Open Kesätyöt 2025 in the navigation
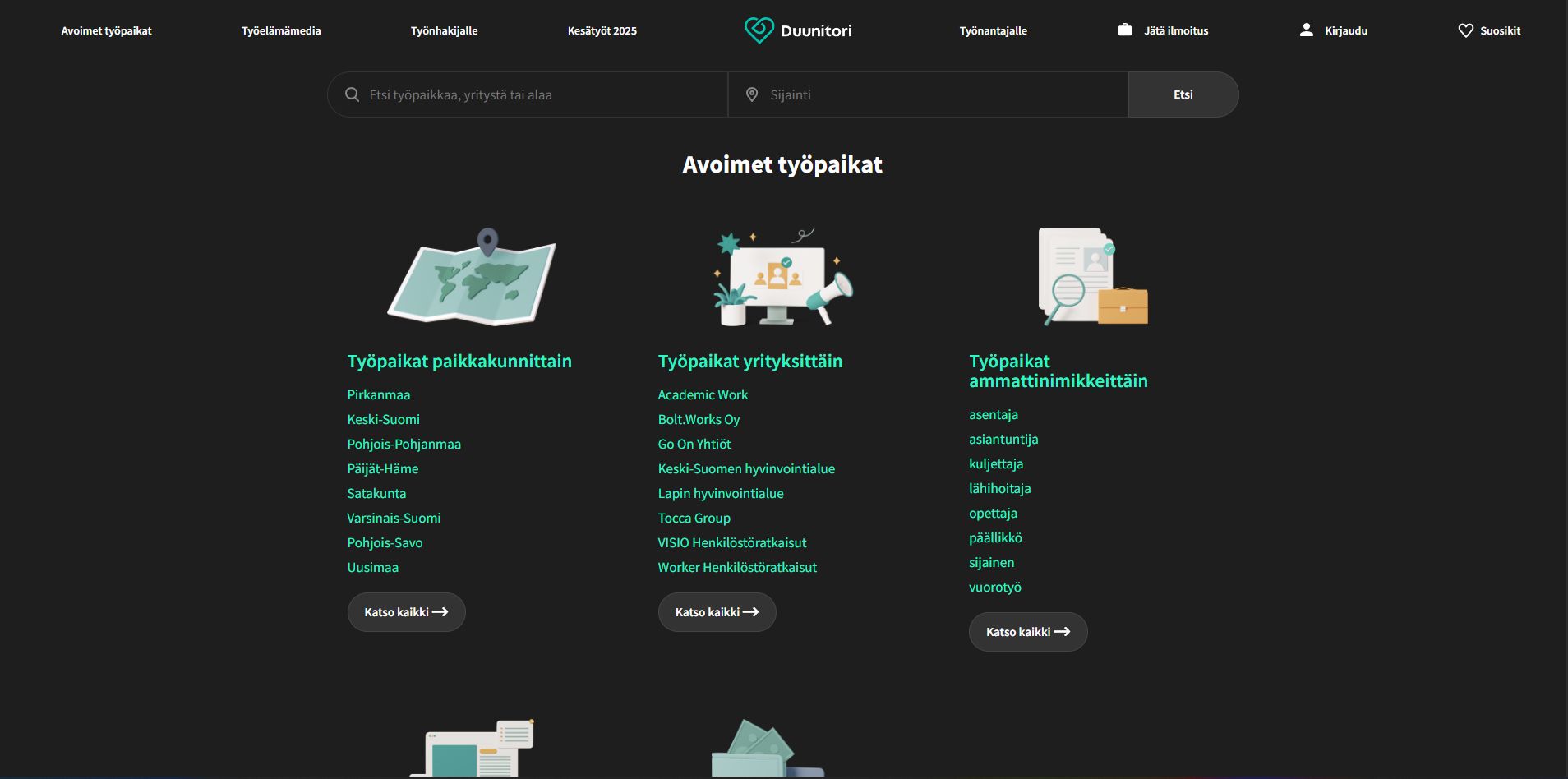1568x779 pixels. 602,30
